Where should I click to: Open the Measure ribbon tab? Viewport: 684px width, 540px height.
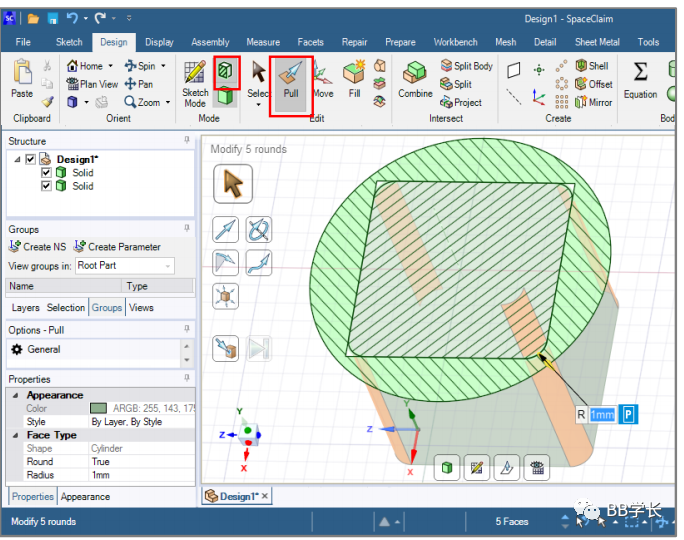263,42
